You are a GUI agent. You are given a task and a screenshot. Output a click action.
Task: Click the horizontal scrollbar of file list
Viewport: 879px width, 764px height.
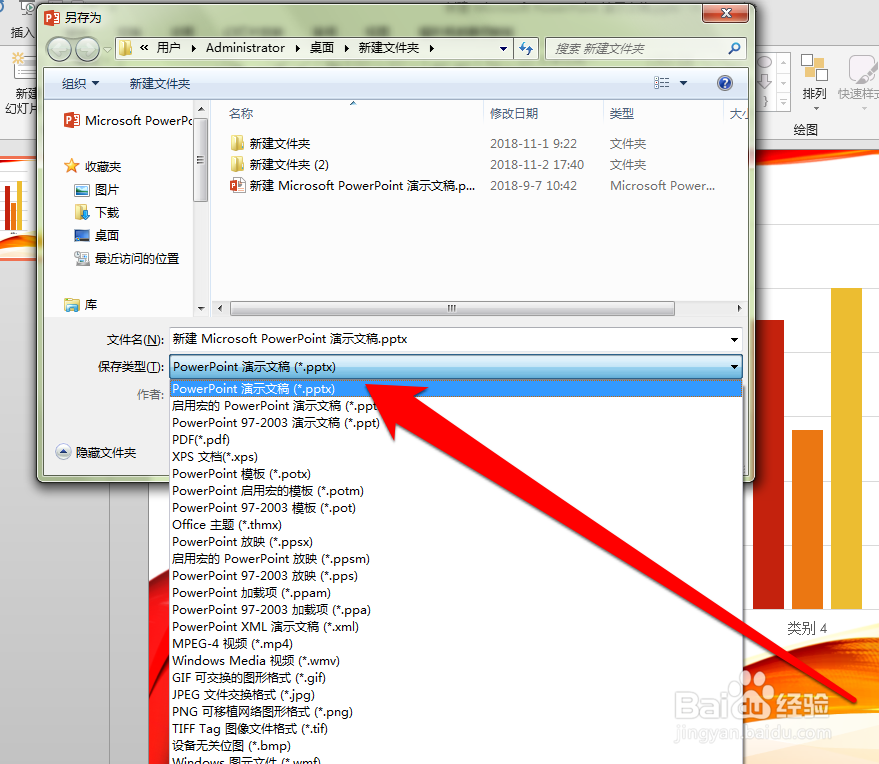tap(452, 308)
